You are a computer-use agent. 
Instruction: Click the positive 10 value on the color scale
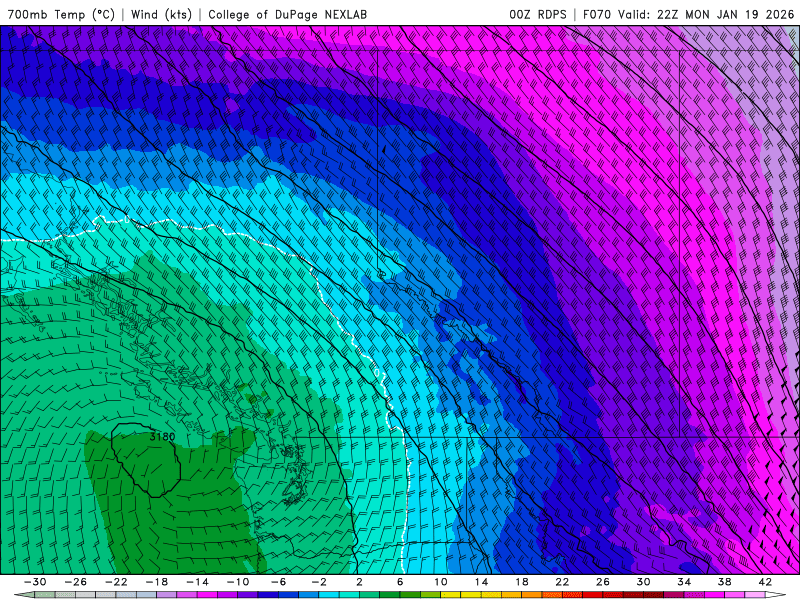(x=440, y=582)
